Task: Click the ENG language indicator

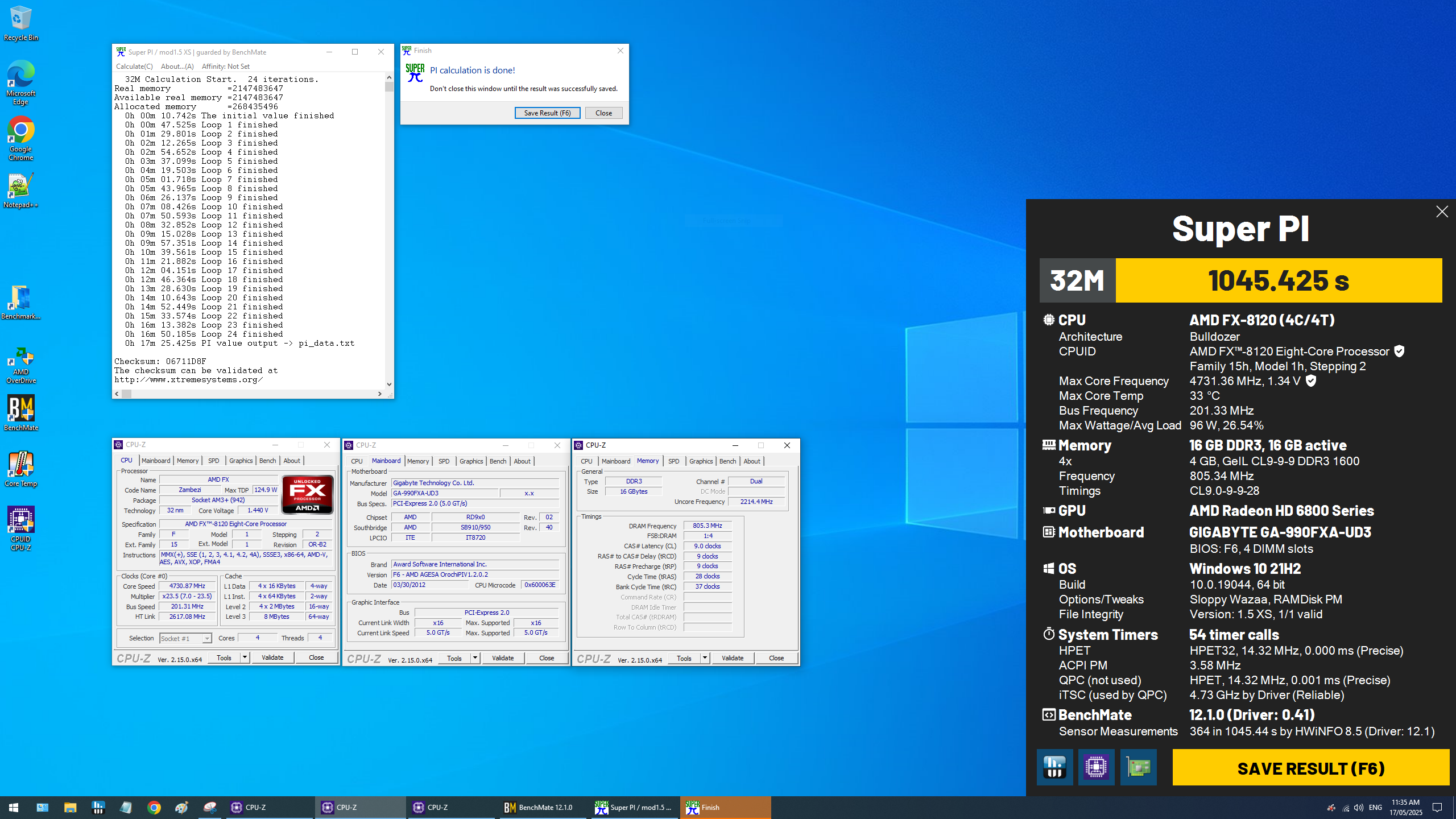Action: [1375, 808]
